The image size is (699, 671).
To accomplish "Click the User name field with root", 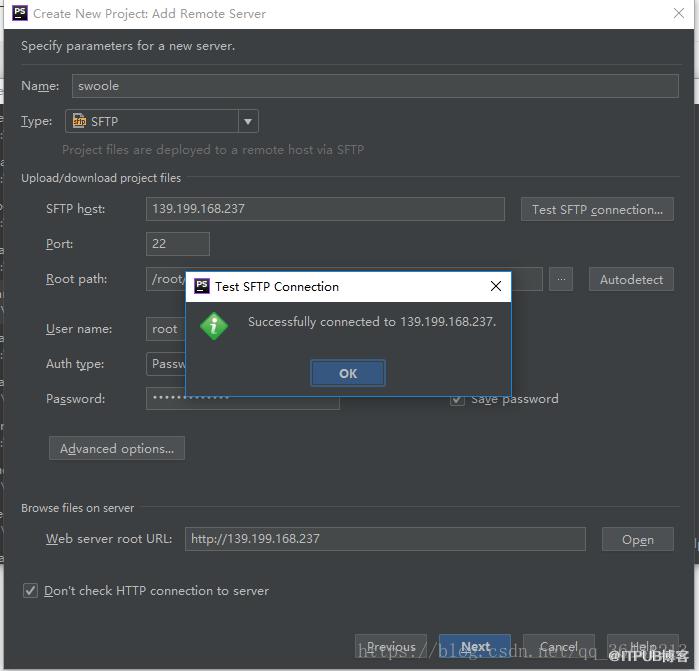I will point(166,329).
